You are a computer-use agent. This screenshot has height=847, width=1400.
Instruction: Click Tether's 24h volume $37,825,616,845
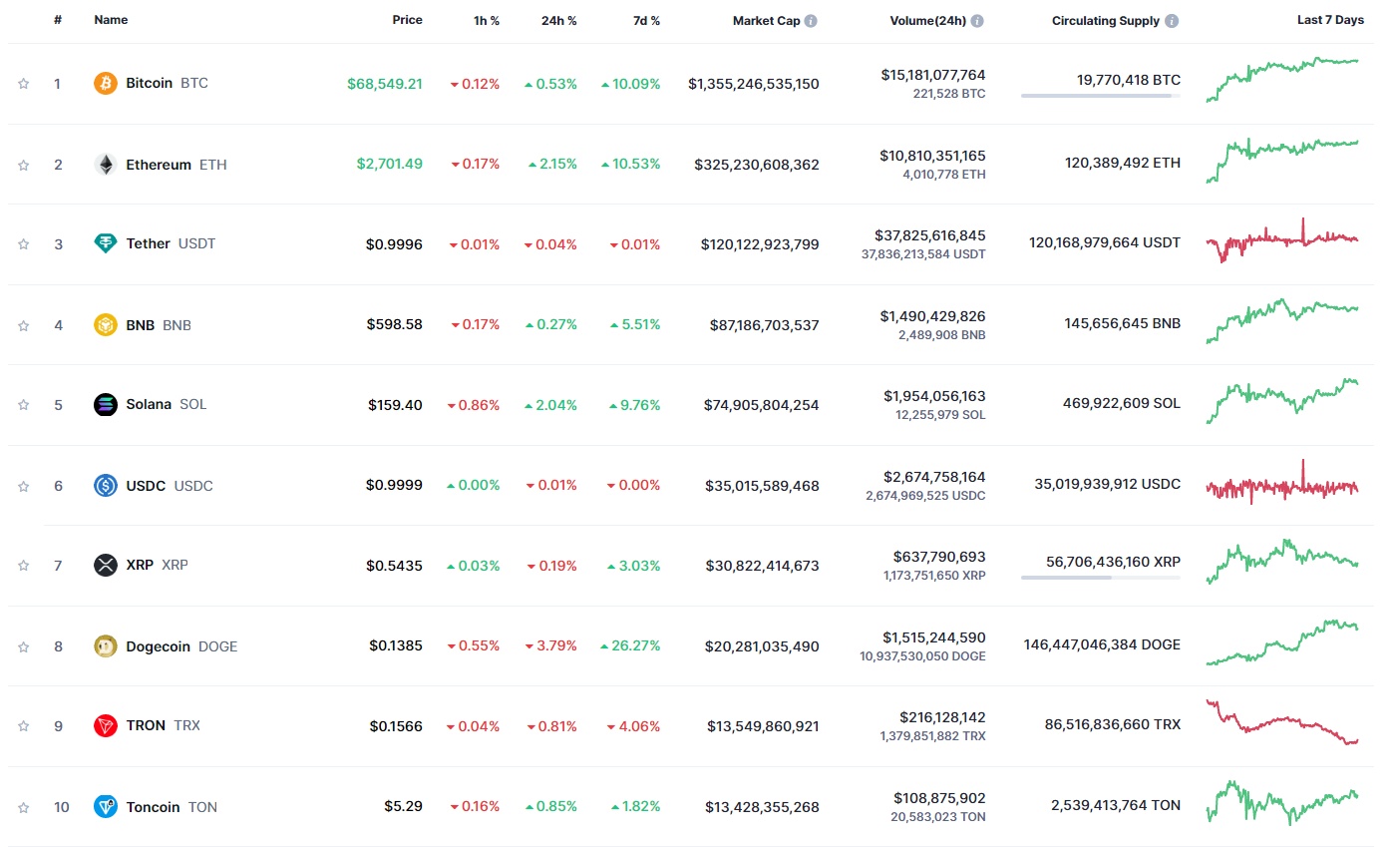coord(930,235)
